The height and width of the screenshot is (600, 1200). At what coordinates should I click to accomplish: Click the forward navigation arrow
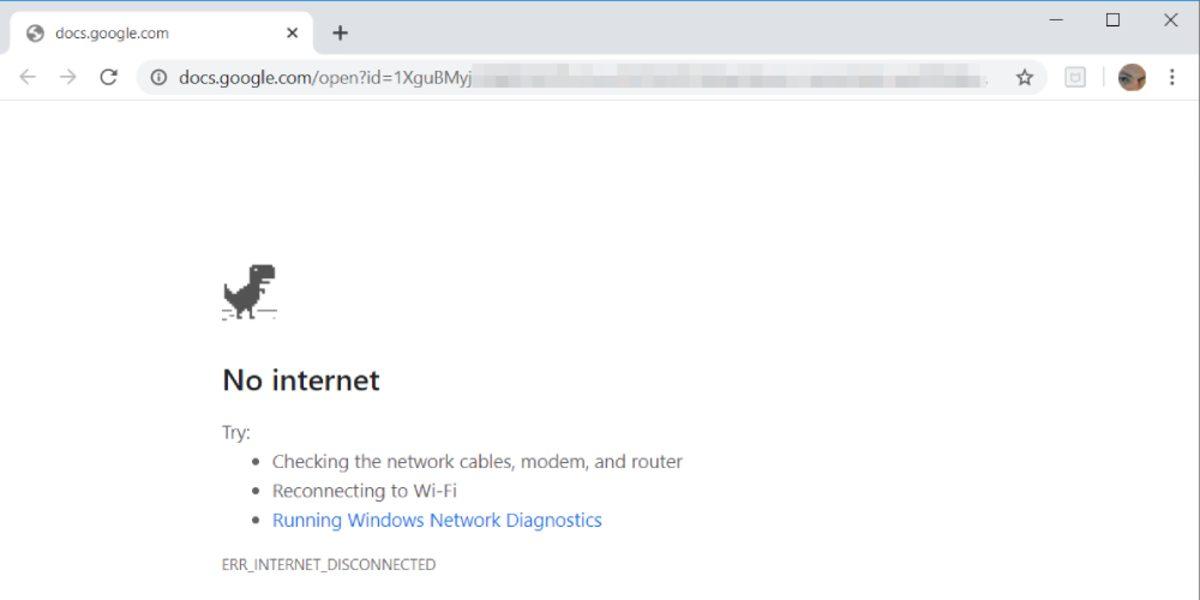(x=68, y=77)
